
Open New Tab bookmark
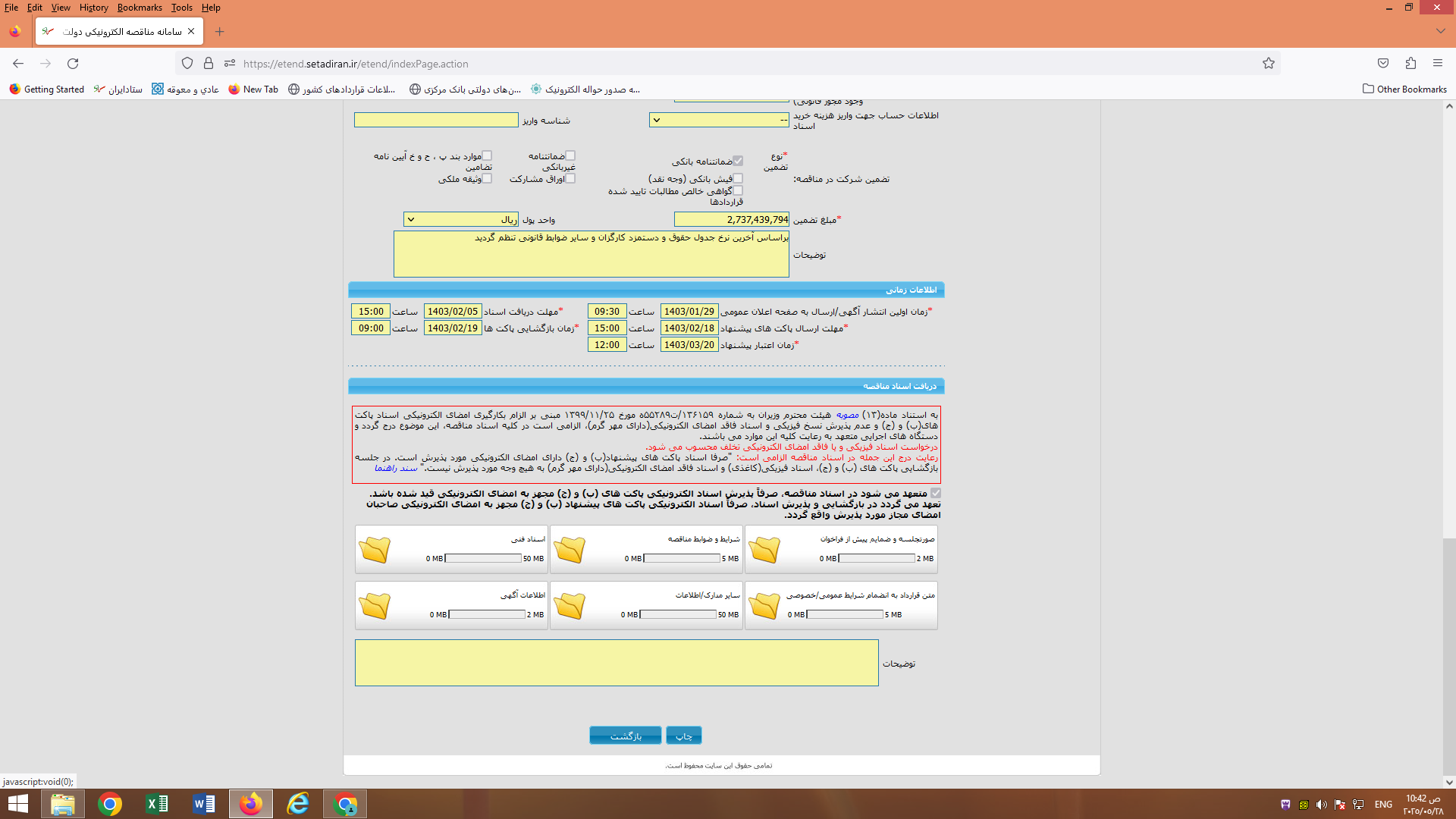[x=253, y=89]
